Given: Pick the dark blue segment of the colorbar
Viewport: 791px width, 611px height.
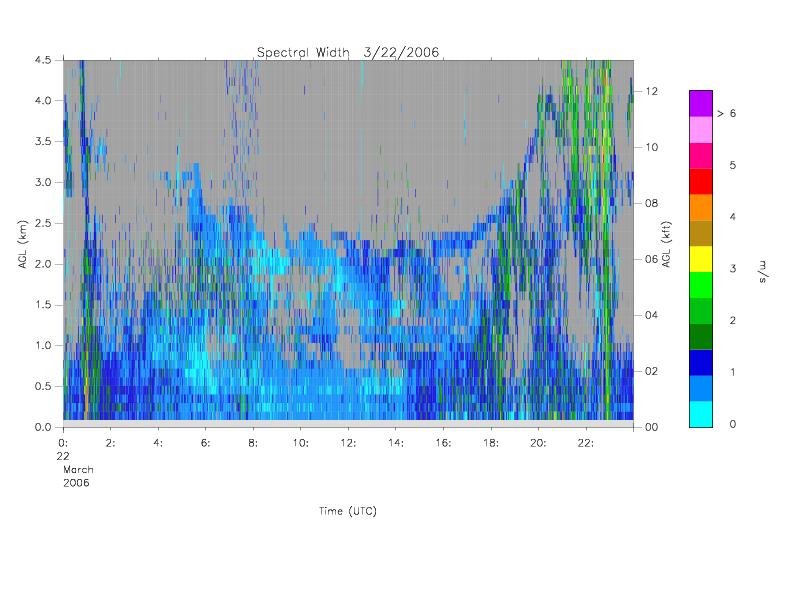Looking at the screenshot, I should (x=701, y=363).
